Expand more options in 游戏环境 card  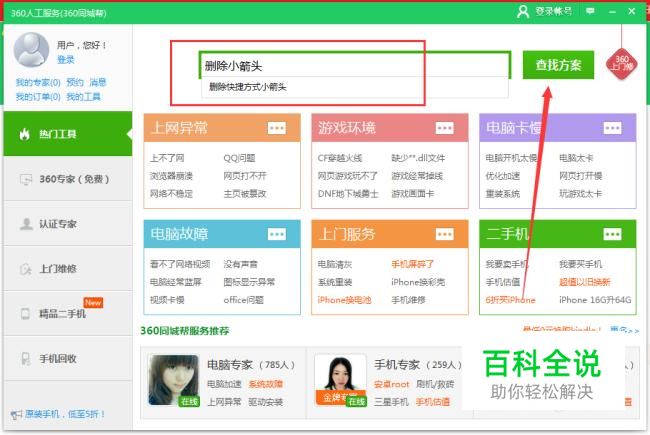[x=444, y=128]
